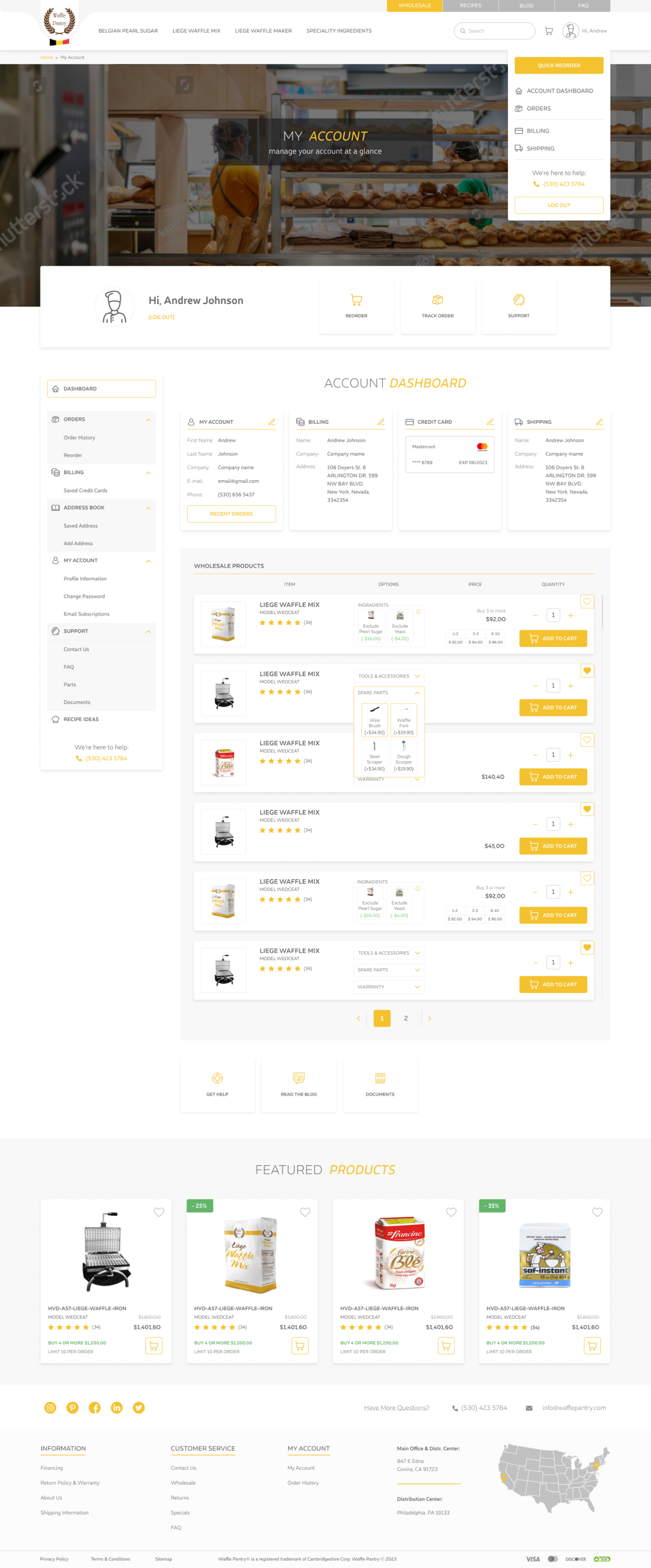Edit the Credit Card details pencil icon
Viewport: 651px width, 1568px height.
[x=490, y=422]
